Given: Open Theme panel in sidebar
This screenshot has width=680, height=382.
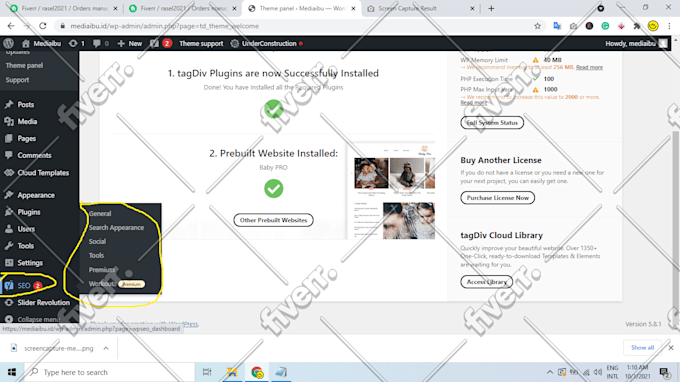Looking at the screenshot, I should [24, 65].
